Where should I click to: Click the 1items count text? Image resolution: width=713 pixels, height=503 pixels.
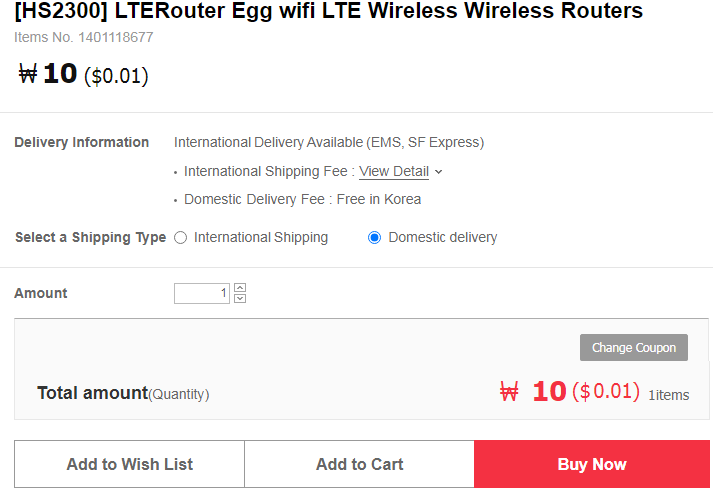(x=669, y=395)
